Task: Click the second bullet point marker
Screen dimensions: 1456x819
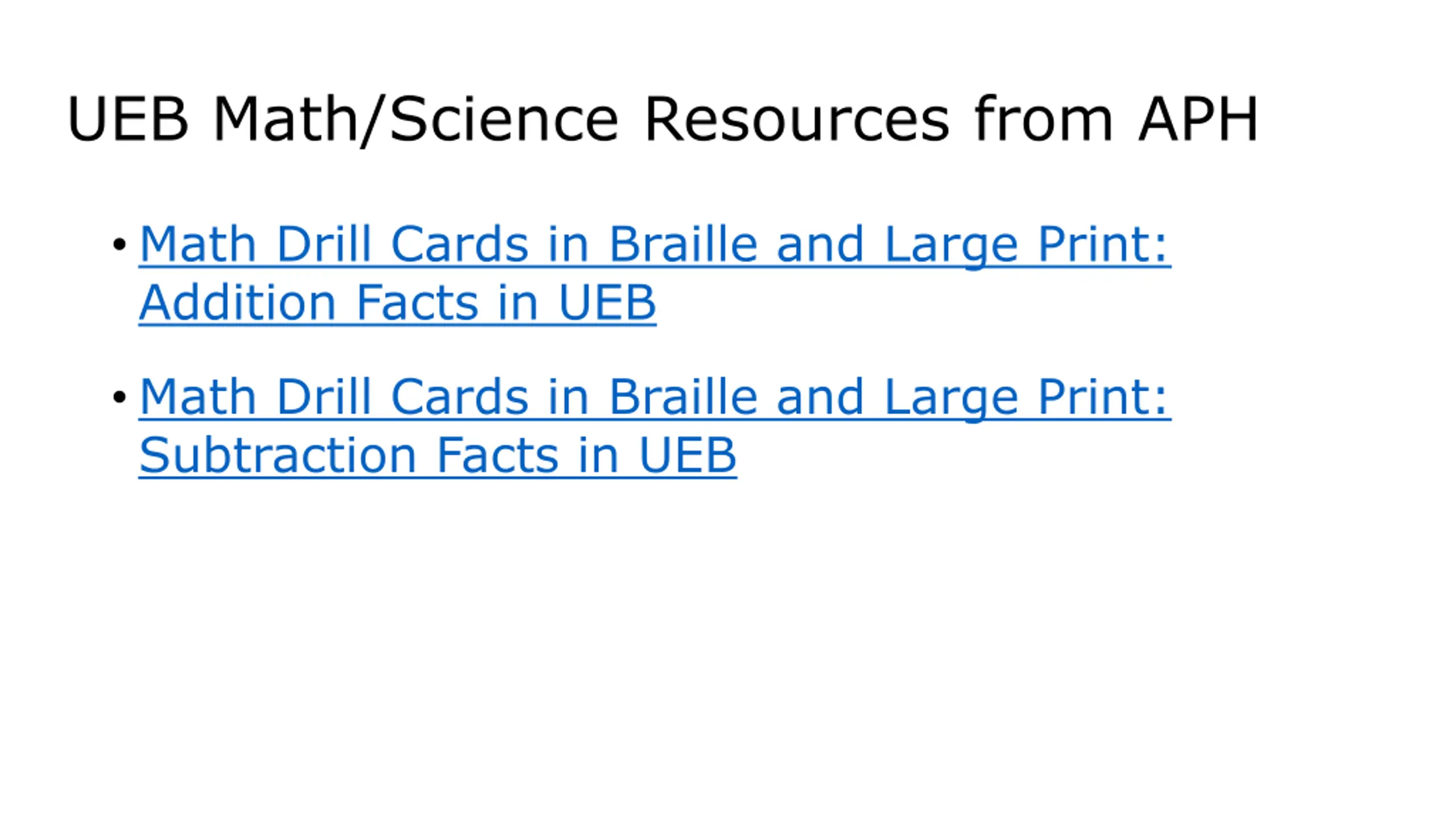Action: [119, 397]
